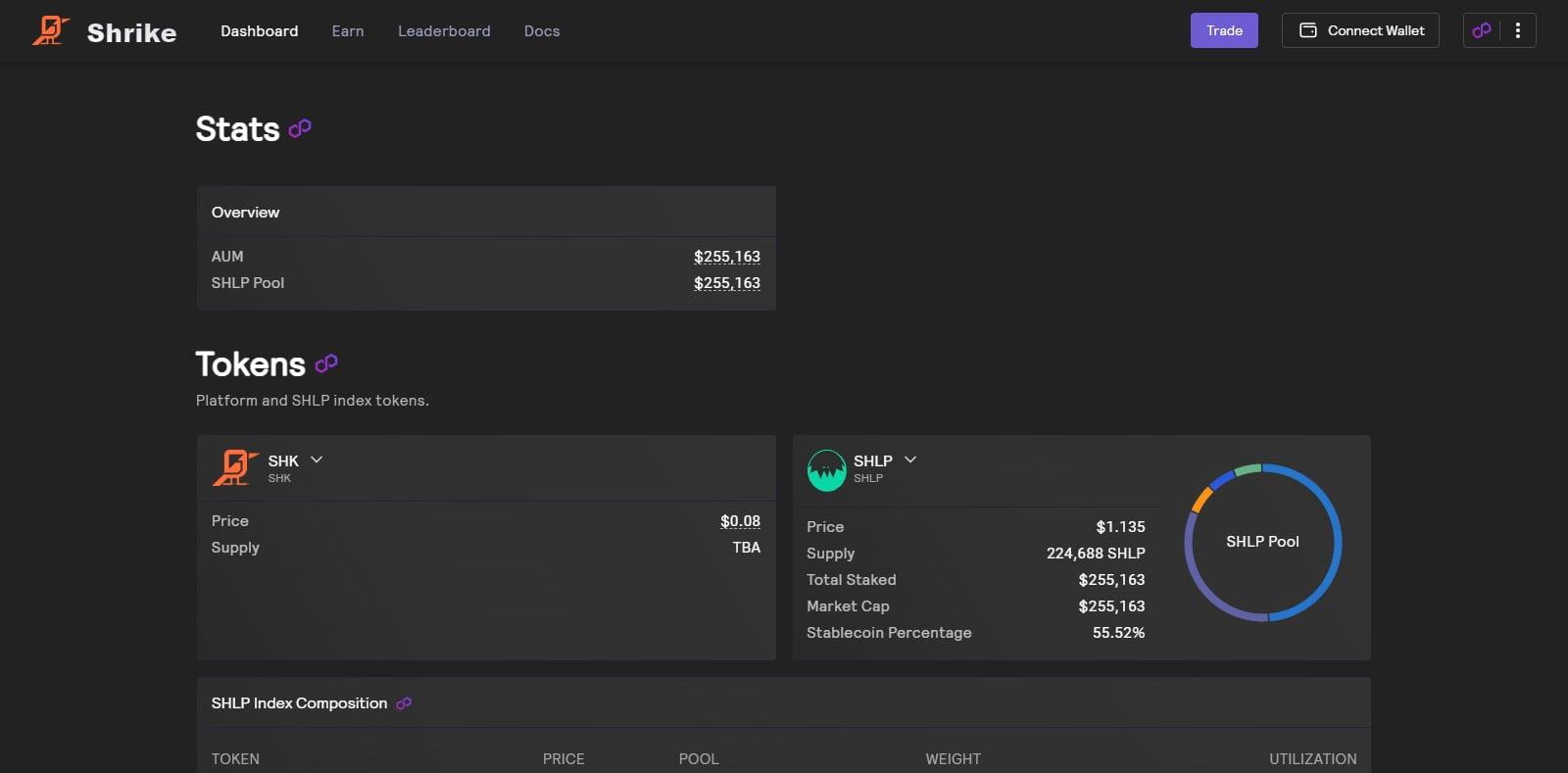Viewport: 1568px width, 773px height.
Task: Open the three-dot more options menu
Action: [1518, 30]
